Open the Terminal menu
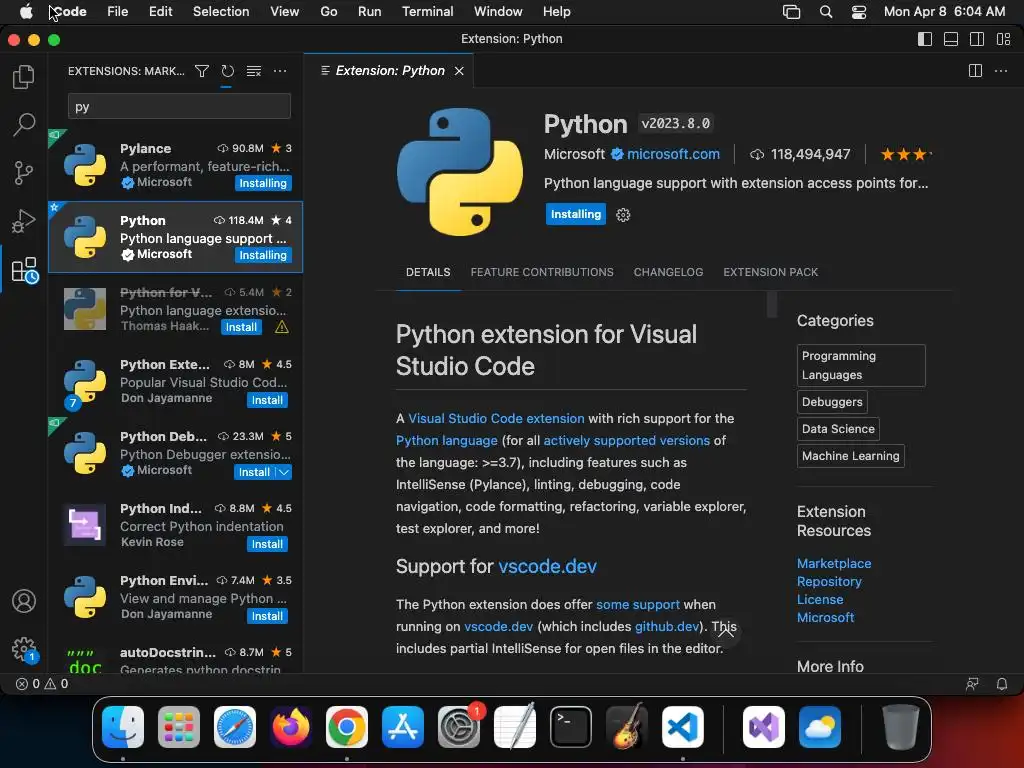Image resolution: width=1024 pixels, height=768 pixels. click(x=427, y=11)
